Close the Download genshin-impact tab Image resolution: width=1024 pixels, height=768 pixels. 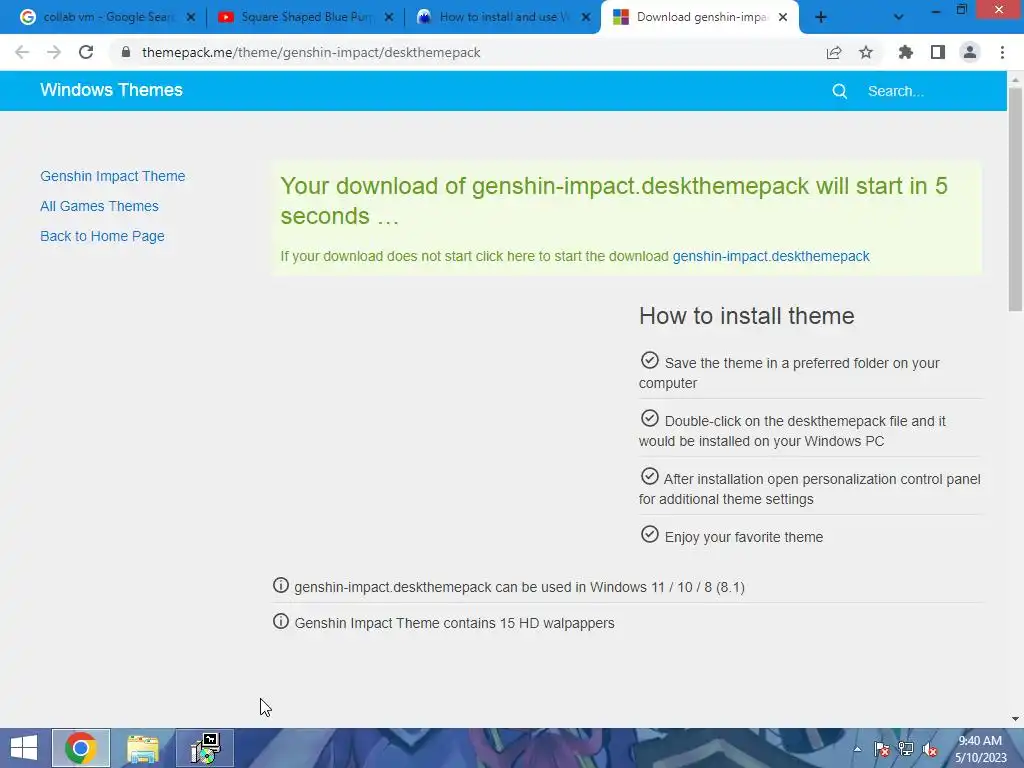point(783,18)
